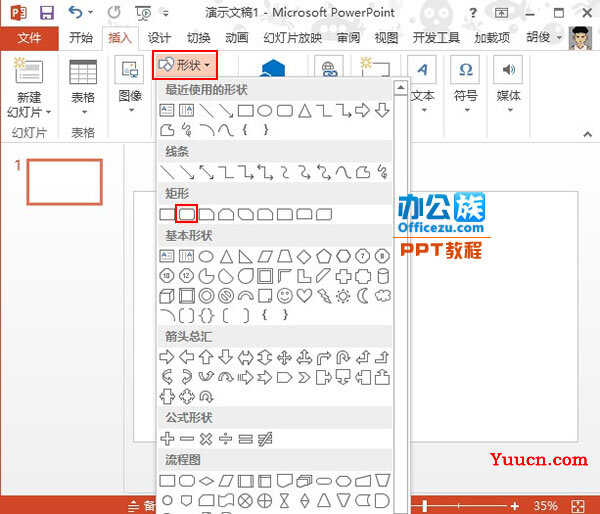This screenshot has height=514, width=600.
Task: Open the 开发工具 Developer tab
Action: coord(436,38)
